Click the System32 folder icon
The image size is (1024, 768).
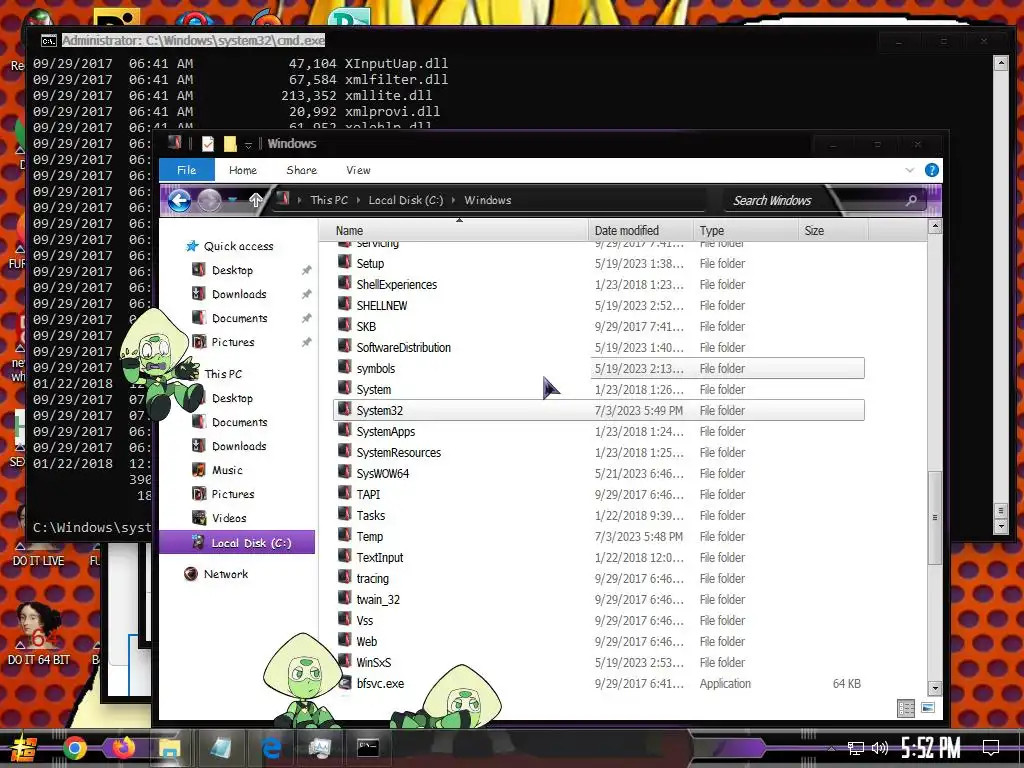pyautogui.click(x=345, y=409)
